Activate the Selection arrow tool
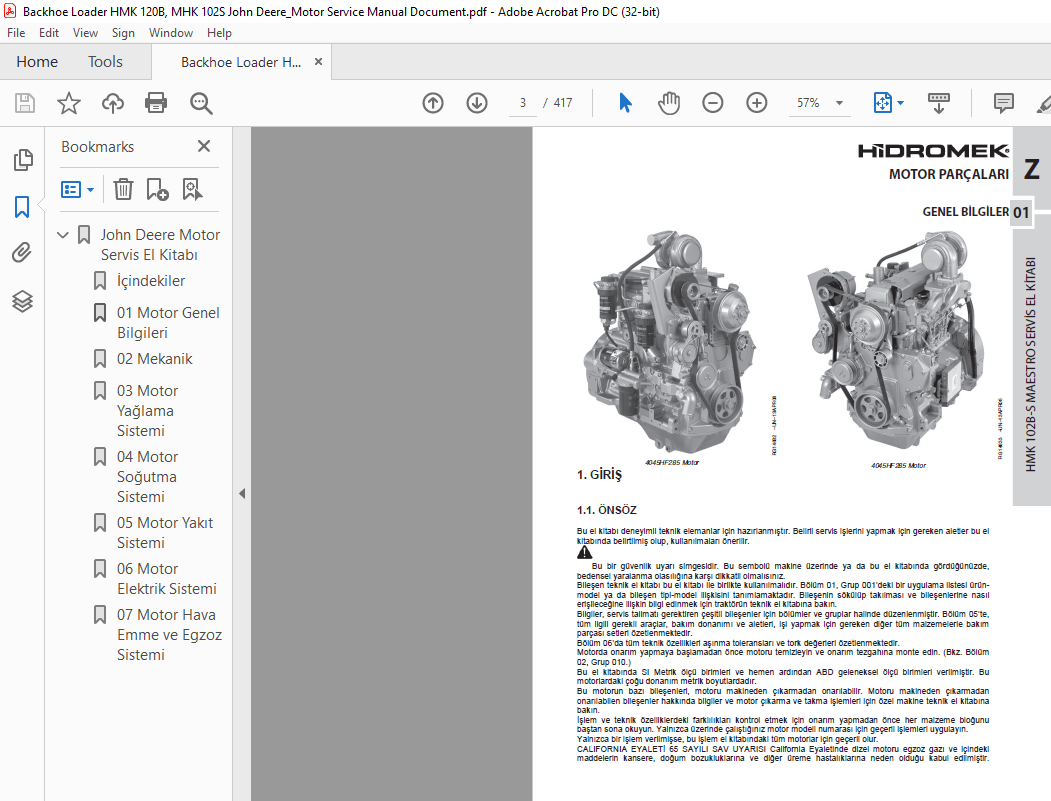The height and width of the screenshot is (801, 1051). click(625, 103)
